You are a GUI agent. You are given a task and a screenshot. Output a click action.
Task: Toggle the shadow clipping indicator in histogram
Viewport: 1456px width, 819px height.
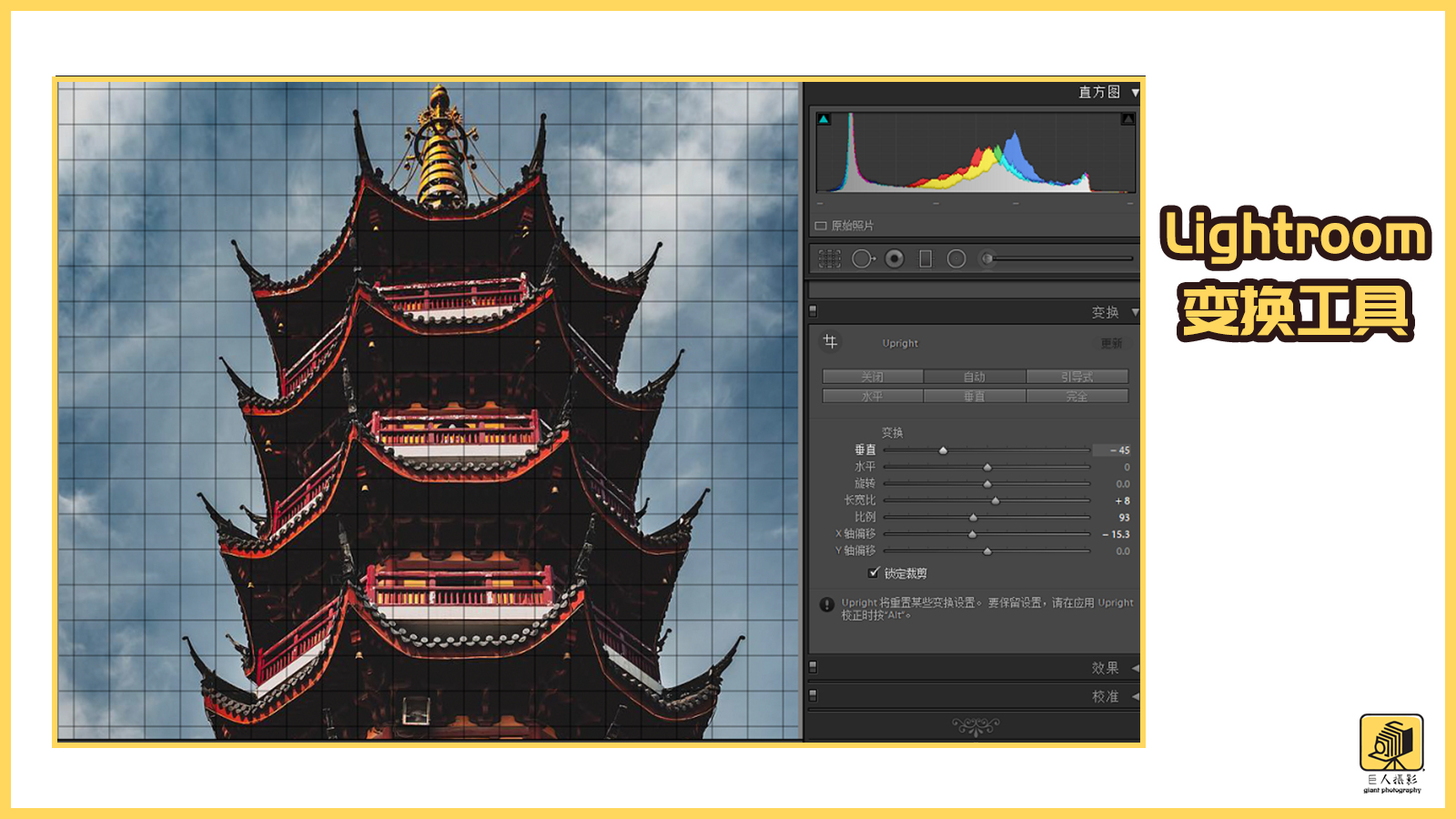(x=824, y=119)
